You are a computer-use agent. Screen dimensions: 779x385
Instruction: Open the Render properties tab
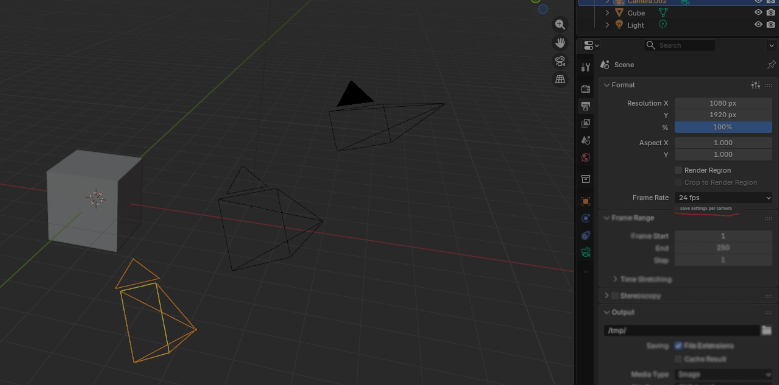(x=586, y=89)
